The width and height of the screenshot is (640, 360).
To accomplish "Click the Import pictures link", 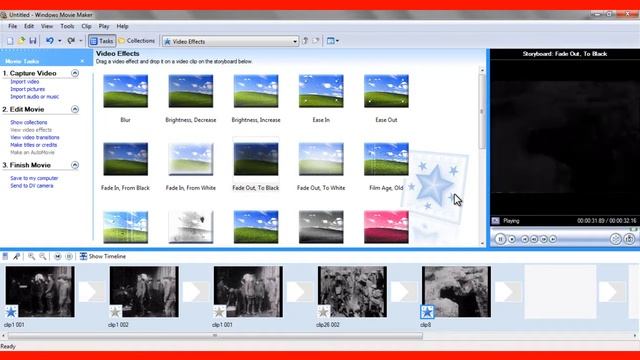I will coord(27,89).
